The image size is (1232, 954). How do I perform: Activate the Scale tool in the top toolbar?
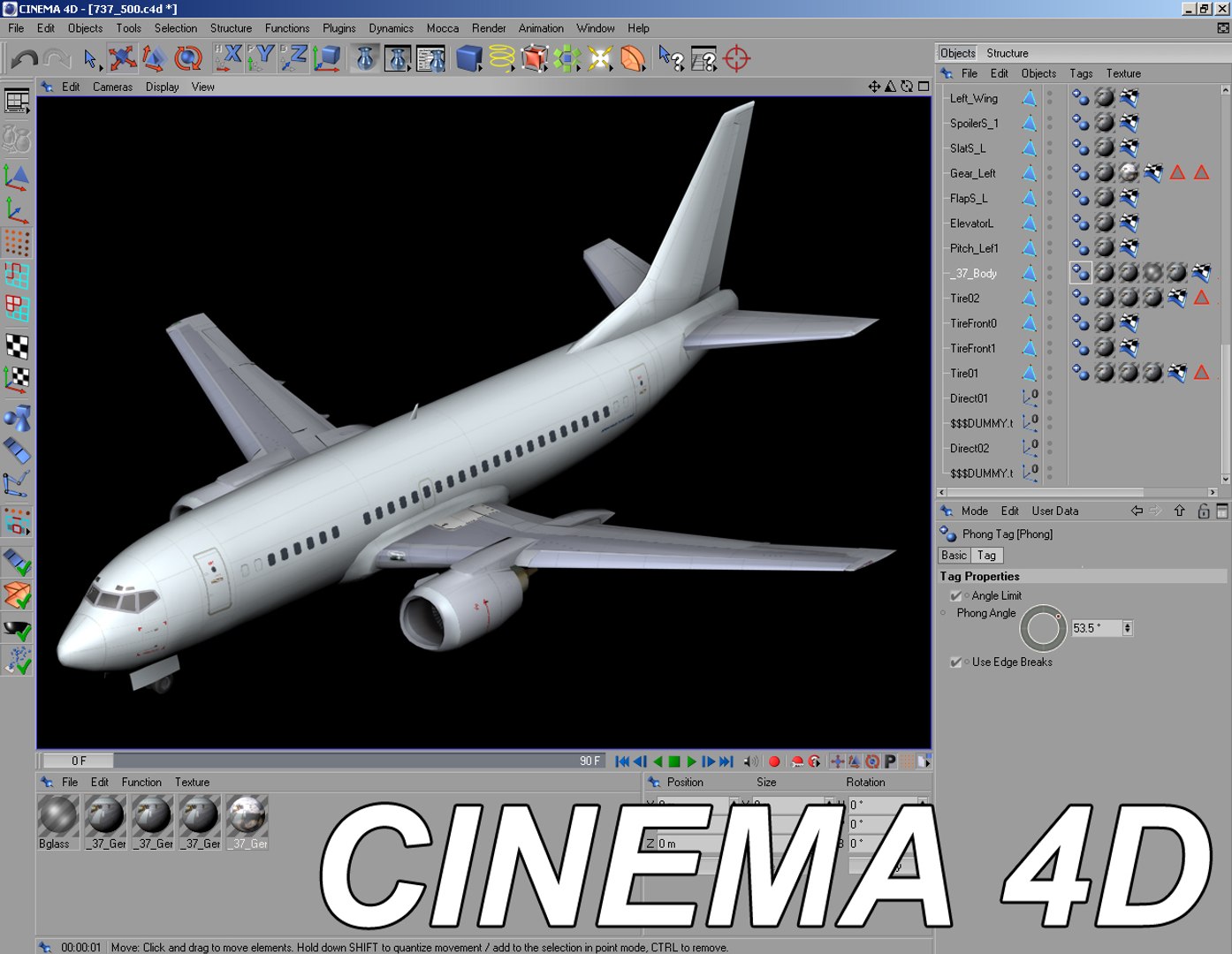(155, 59)
